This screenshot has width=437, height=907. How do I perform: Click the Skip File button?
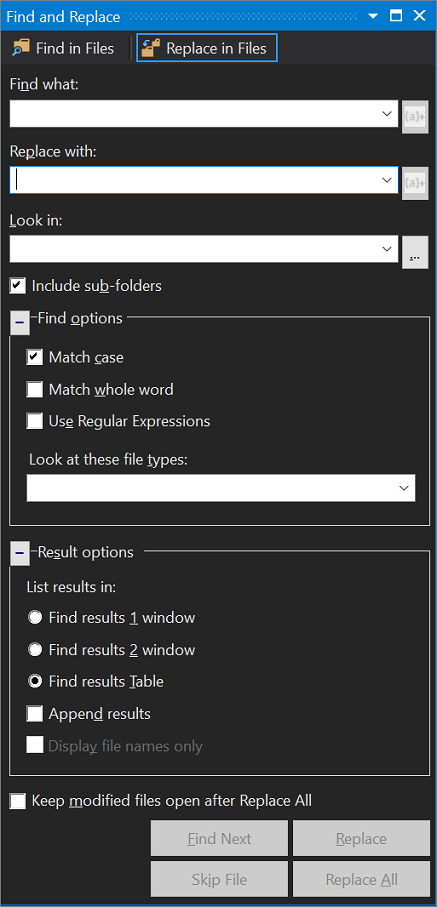[219, 880]
